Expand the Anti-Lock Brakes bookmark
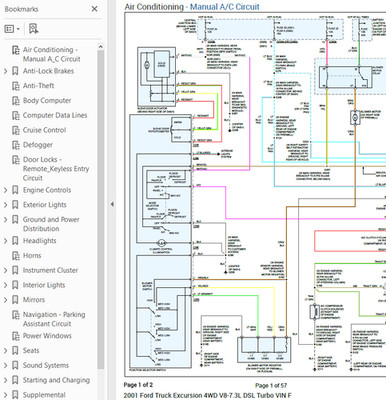 (x=5, y=71)
